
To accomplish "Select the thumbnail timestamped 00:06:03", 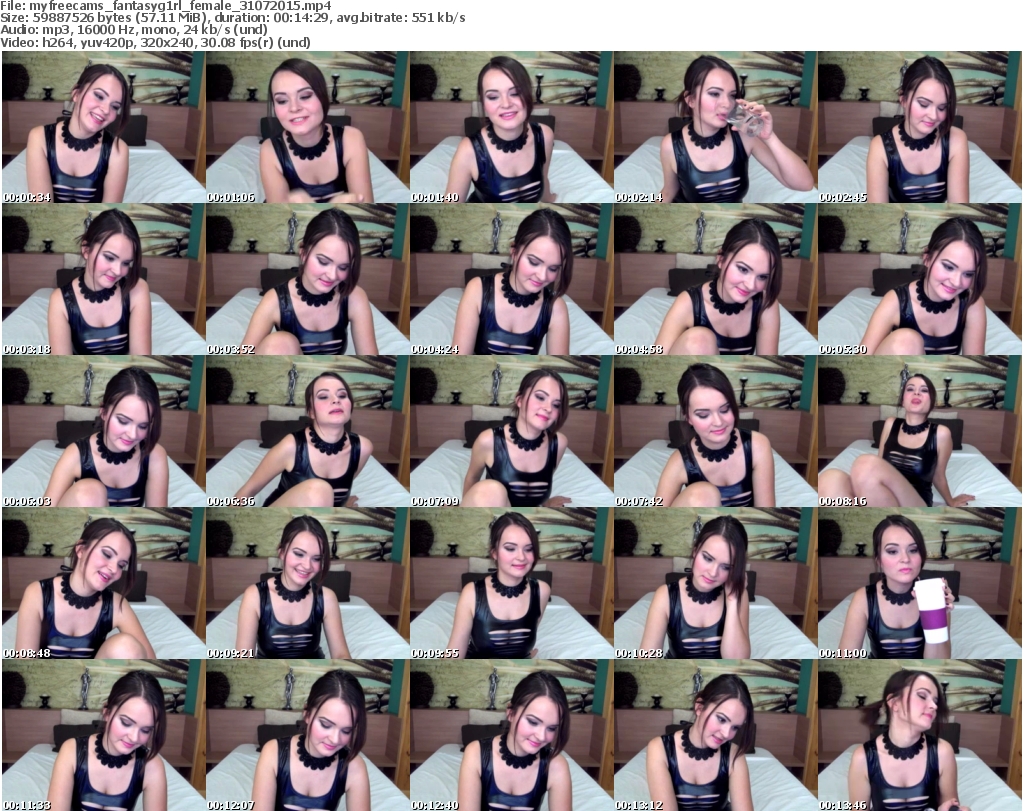I will (x=104, y=432).
